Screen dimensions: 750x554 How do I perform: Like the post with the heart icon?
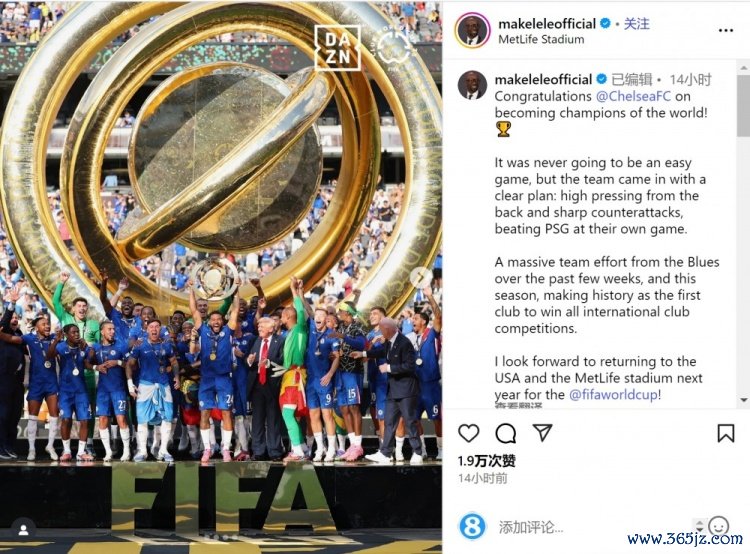coord(468,433)
